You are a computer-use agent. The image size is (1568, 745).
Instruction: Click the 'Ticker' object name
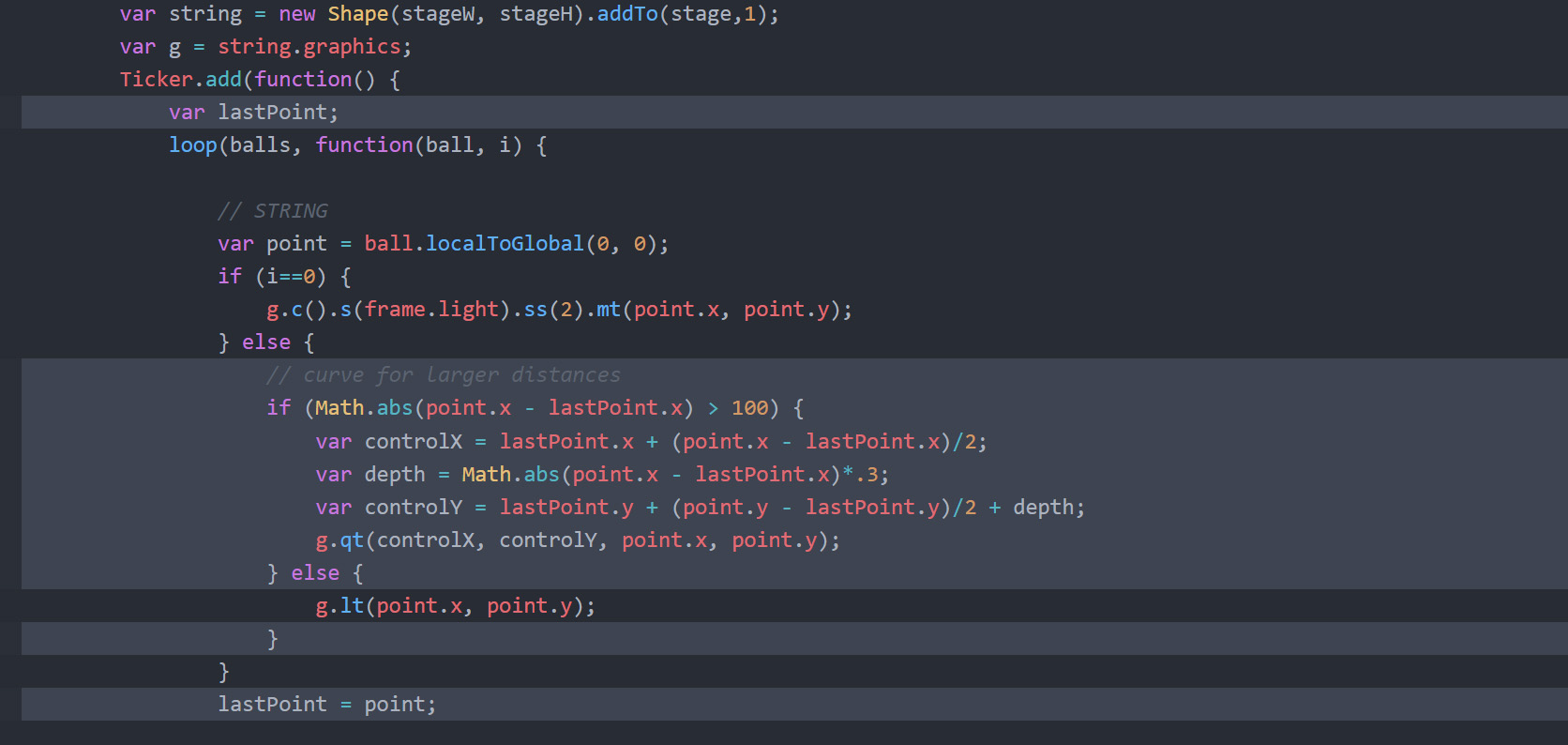click(x=157, y=80)
